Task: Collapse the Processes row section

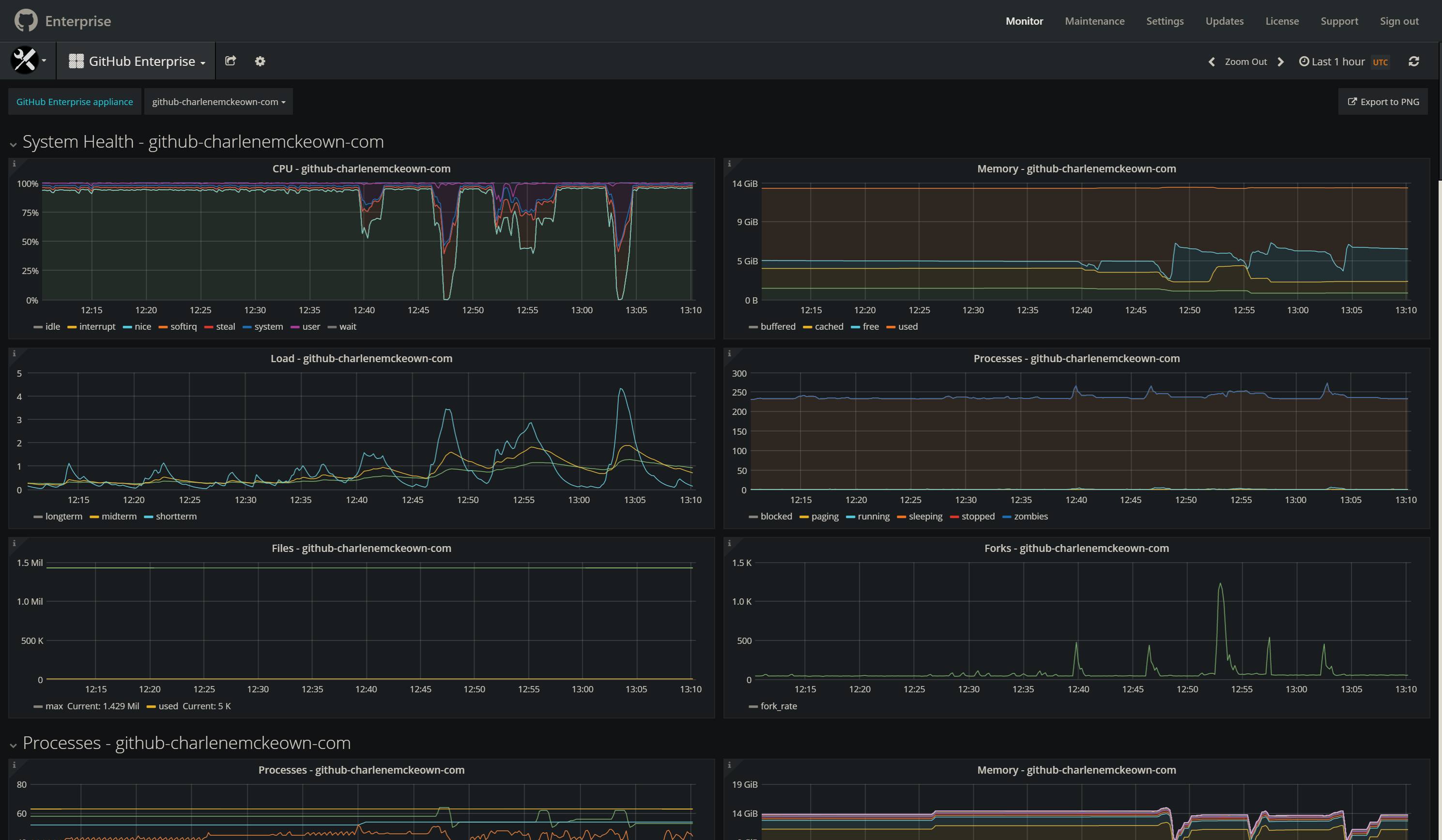Action: click(13, 746)
